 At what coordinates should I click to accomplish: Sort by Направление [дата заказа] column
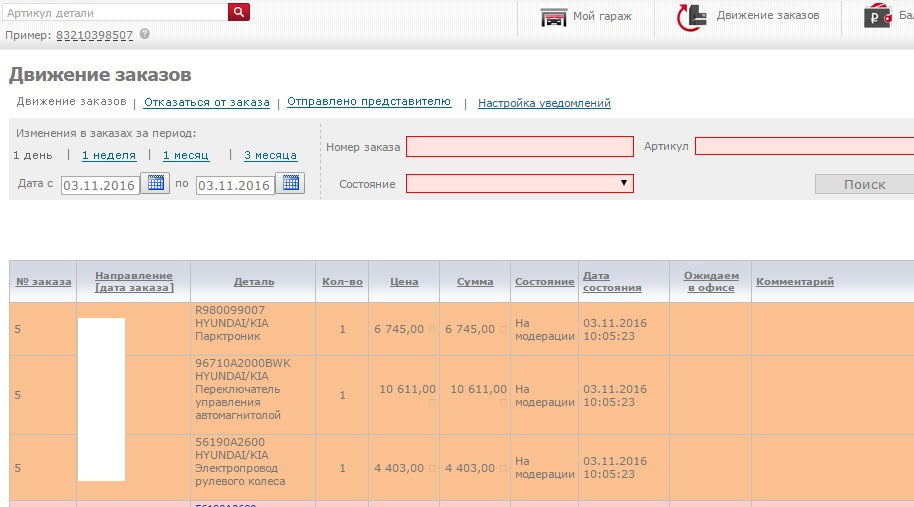click(x=134, y=281)
